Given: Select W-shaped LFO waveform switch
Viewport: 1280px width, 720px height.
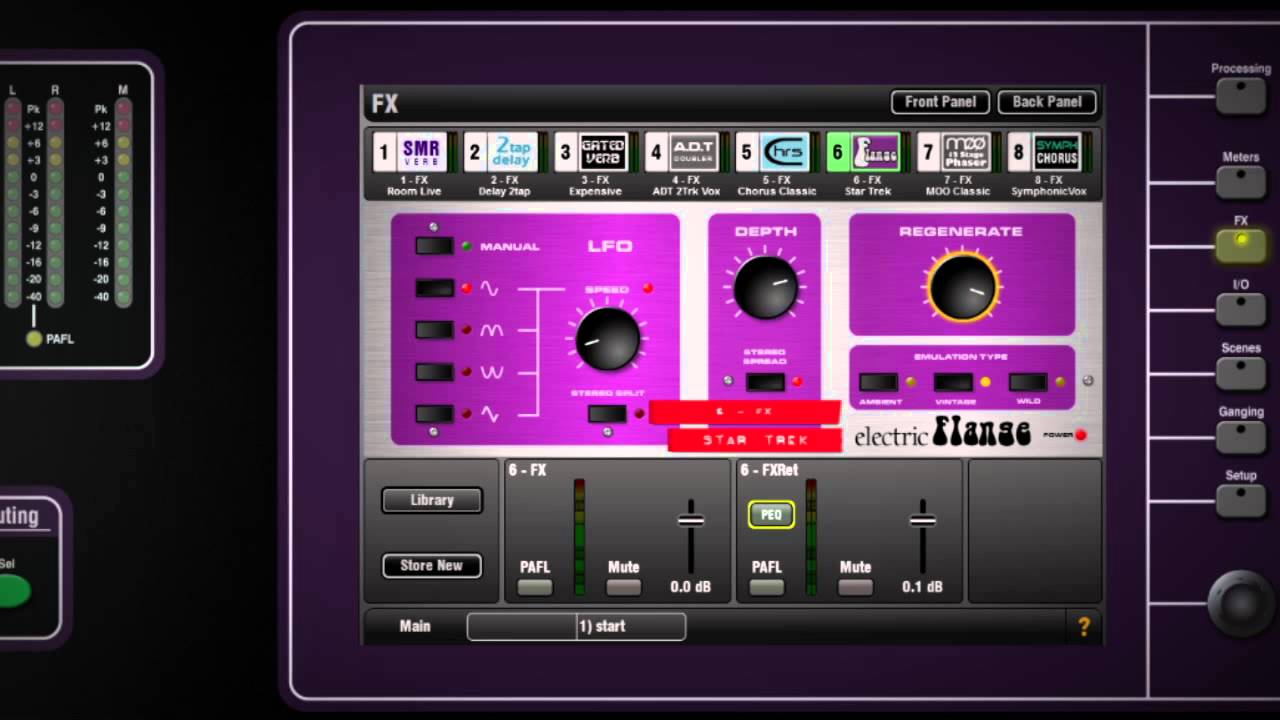Looking at the screenshot, I should [x=435, y=372].
